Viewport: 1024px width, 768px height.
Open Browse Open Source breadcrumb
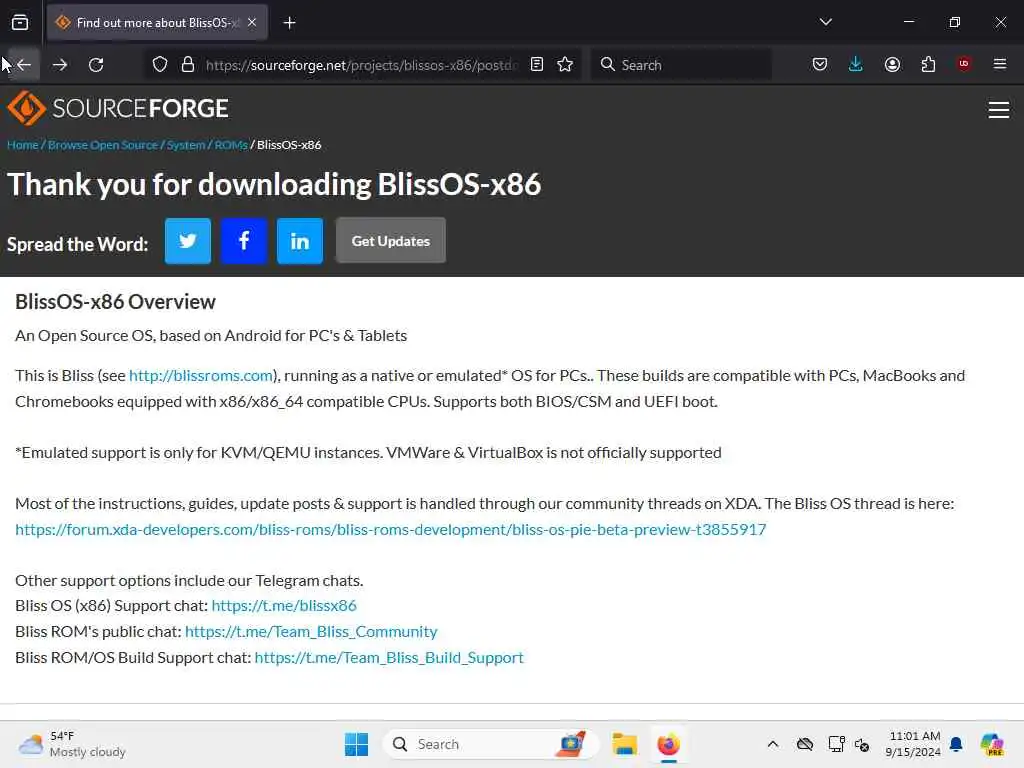103,145
